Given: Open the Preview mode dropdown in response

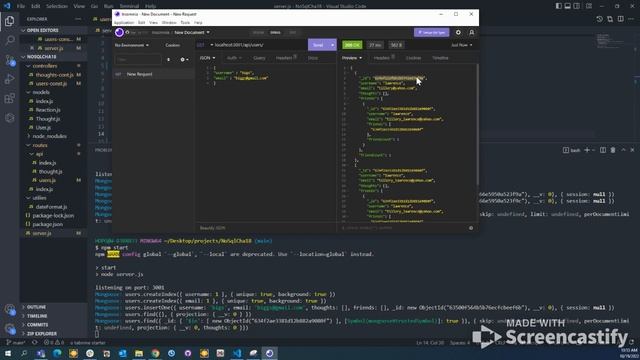Looking at the screenshot, I should point(352,58).
